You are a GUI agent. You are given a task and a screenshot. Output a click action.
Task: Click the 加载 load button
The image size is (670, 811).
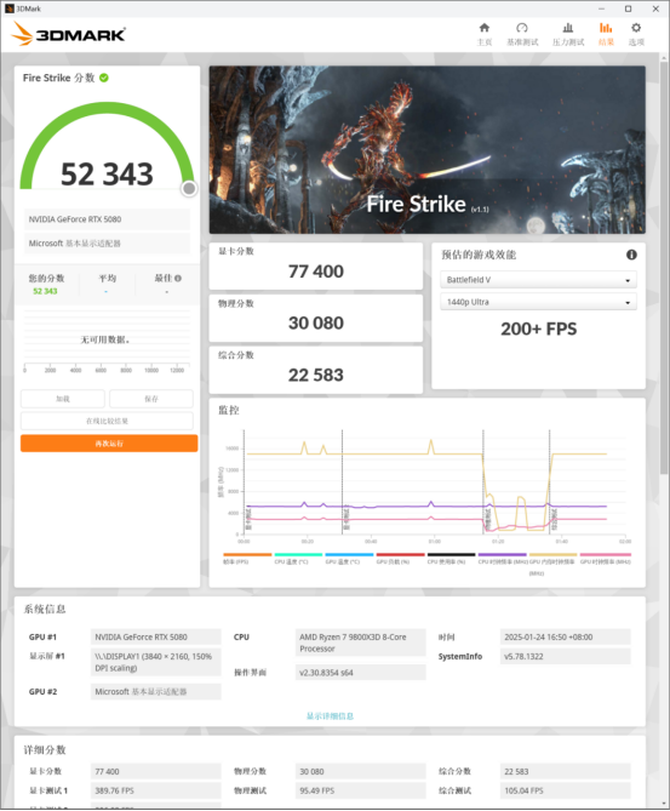click(x=63, y=399)
